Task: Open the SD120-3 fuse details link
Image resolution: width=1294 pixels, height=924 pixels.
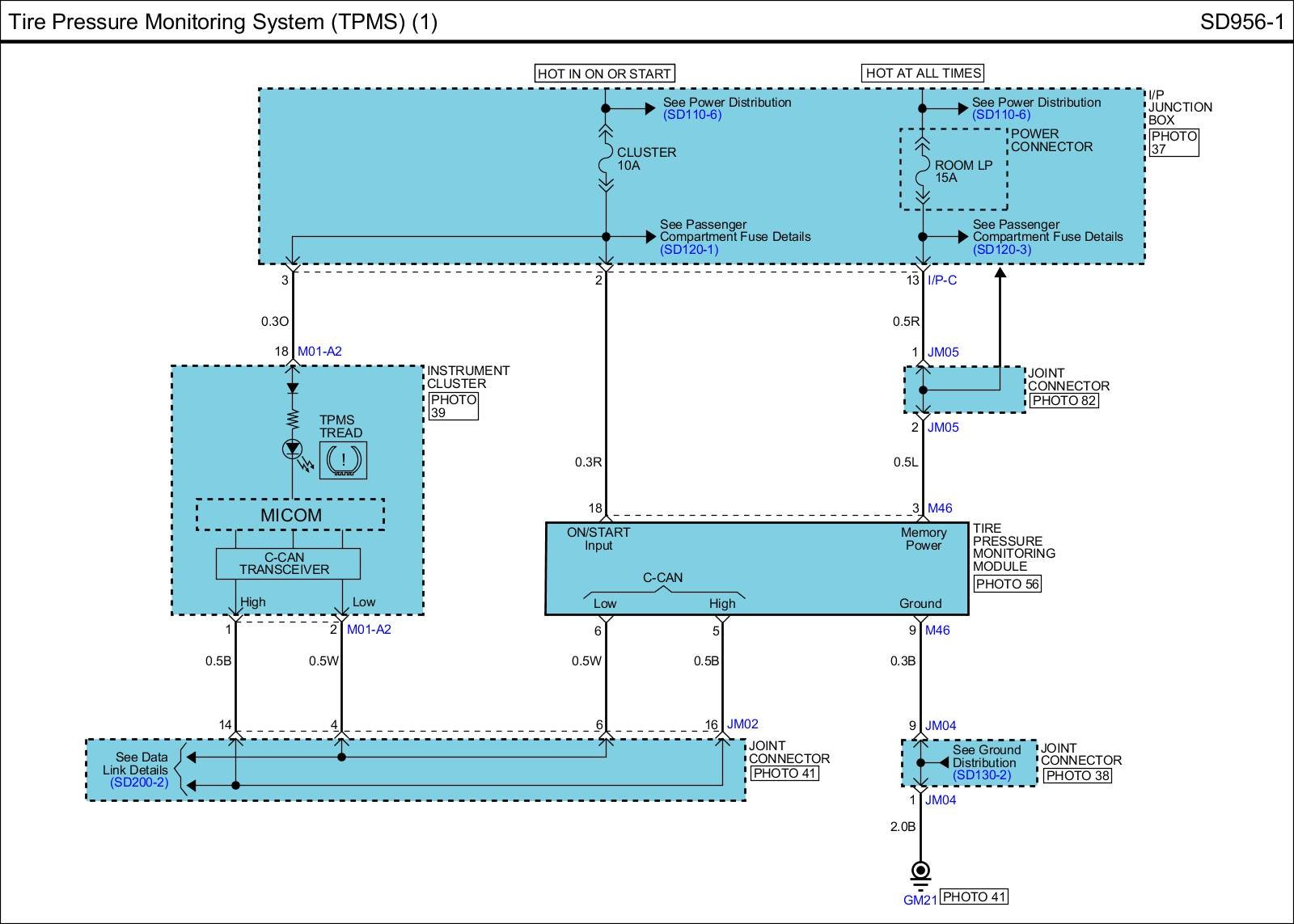Action: coord(1002,250)
